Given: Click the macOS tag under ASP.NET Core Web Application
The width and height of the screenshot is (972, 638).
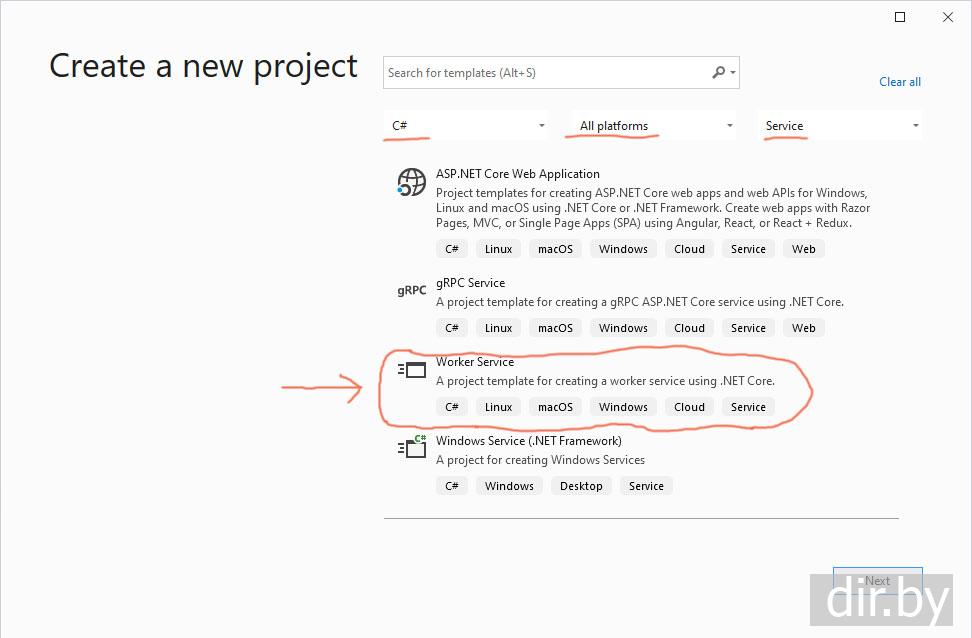Looking at the screenshot, I should 555,249.
